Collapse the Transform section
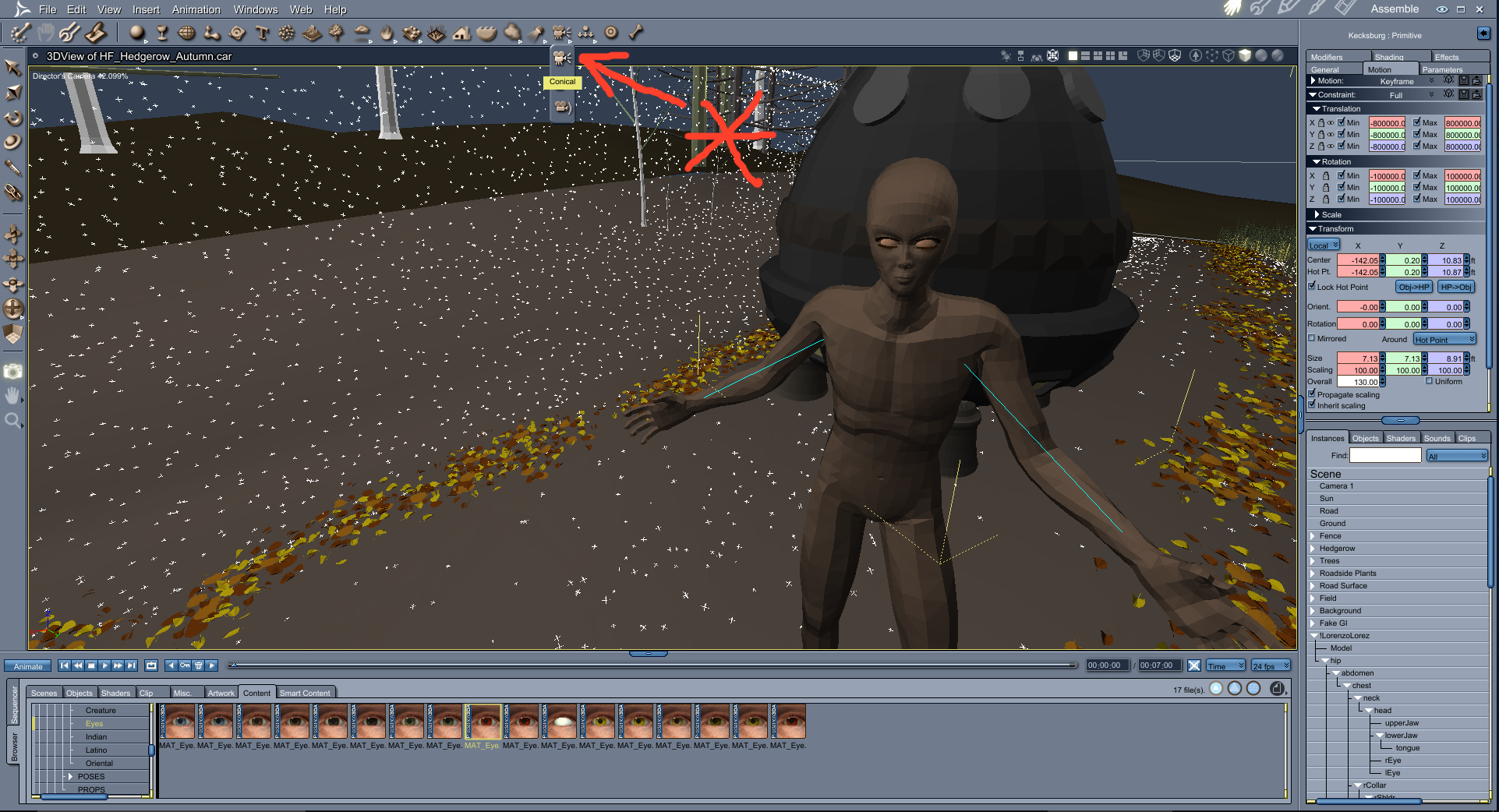The width and height of the screenshot is (1499, 812). pyautogui.click(x=1313, y=229)
